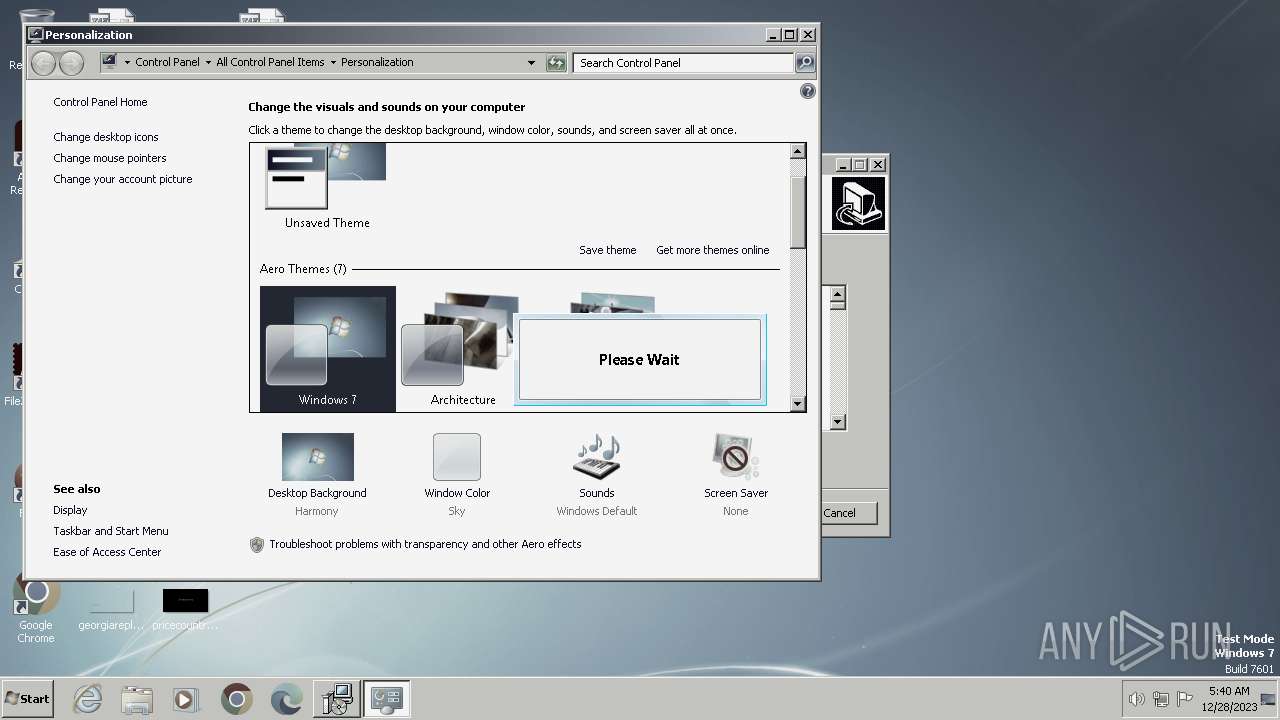Click Troubleshoot problems with transparency link
1280x720 pixels.
(425, 544)
